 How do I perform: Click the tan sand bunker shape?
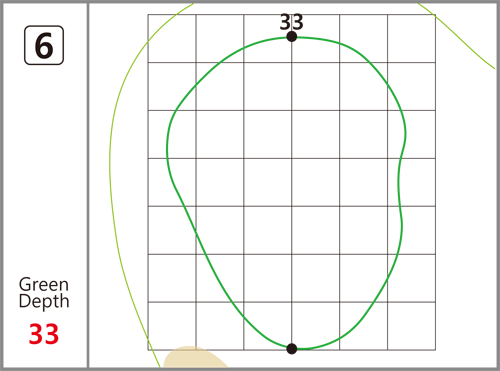[x=195, y=358]
